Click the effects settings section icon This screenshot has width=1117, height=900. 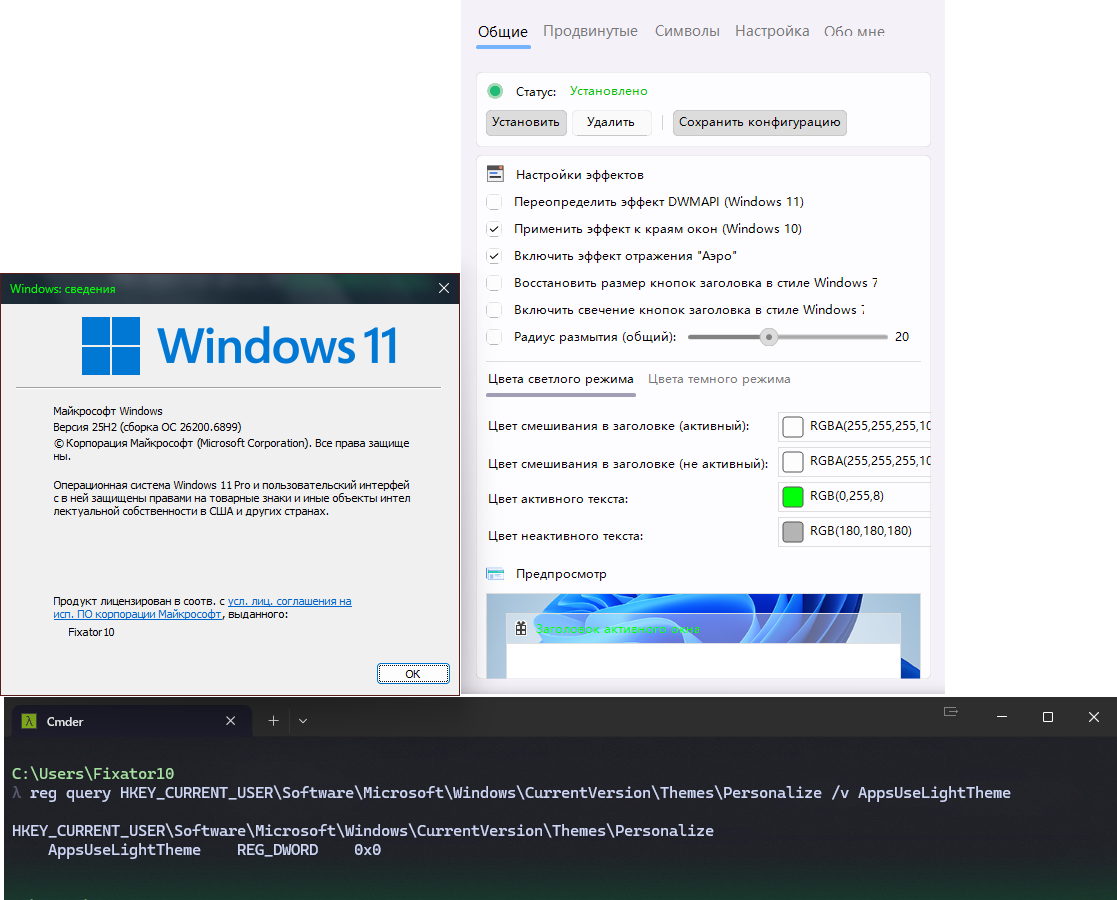(495, 174)
